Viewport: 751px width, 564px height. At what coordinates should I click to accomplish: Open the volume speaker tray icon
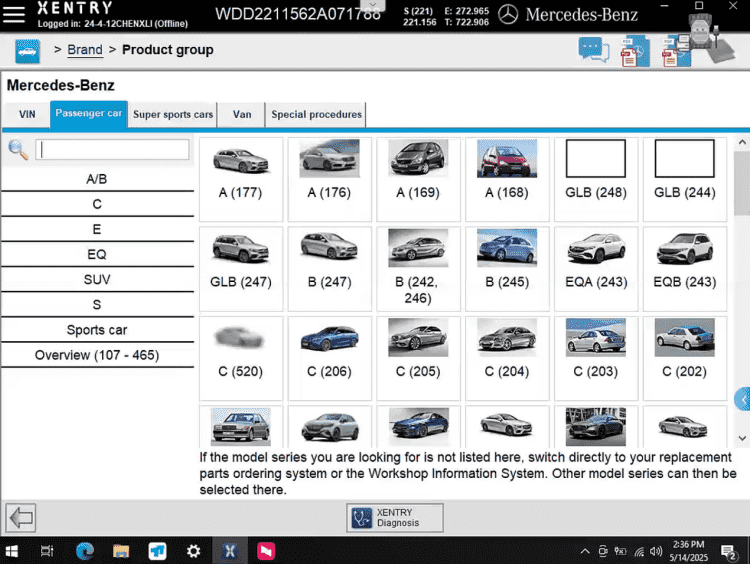click(656, 552)
